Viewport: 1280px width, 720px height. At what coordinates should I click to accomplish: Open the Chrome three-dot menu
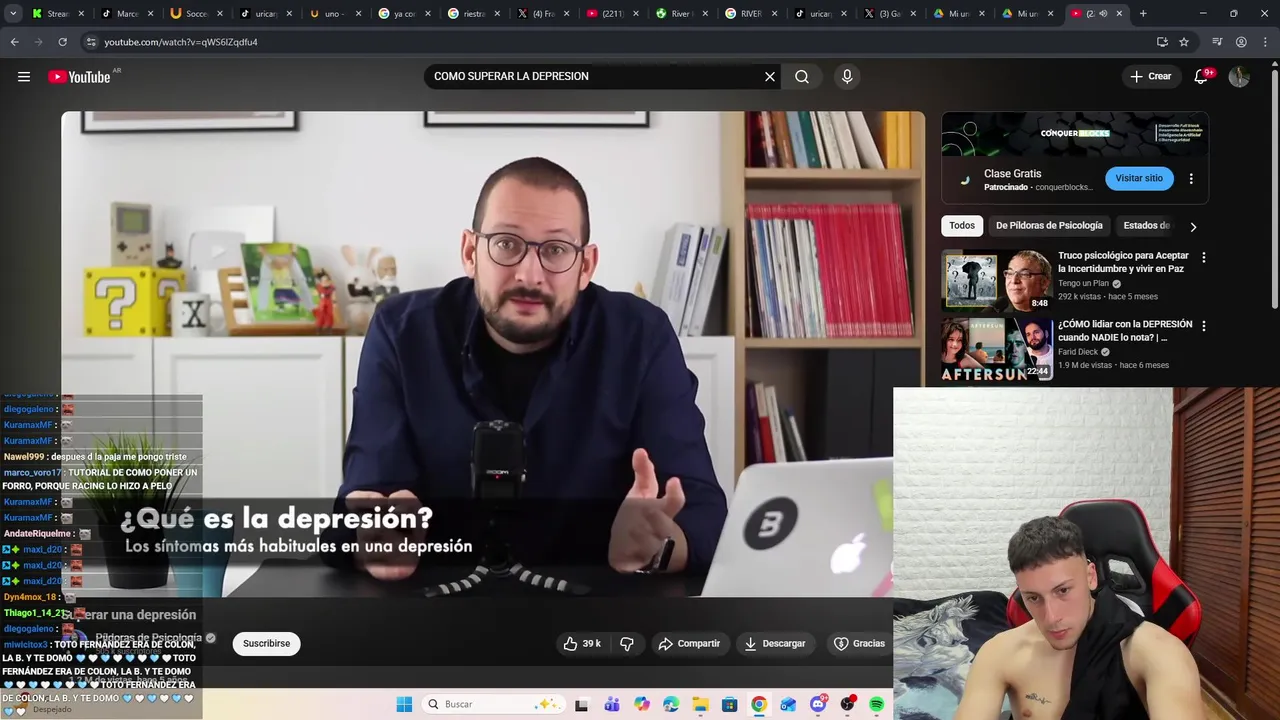(x=1264, y=42)
